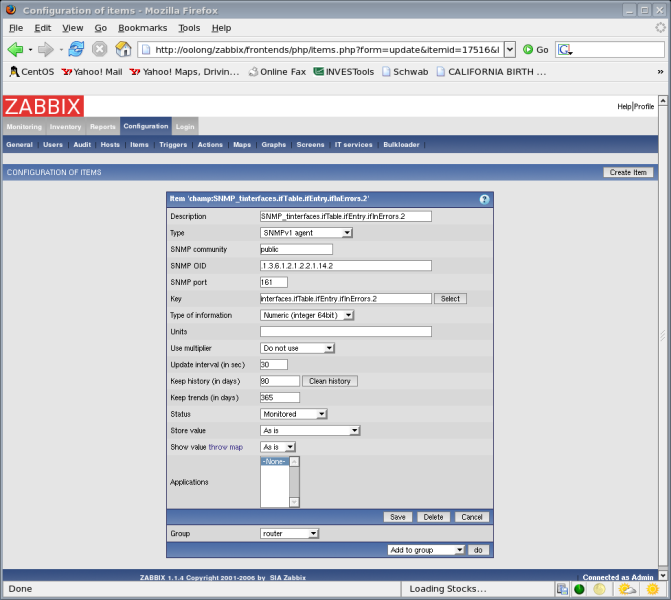The width and height of the screenshot is (671, 600).
Task: Switch to the Monitoring tab
Action: click(23, 127)
